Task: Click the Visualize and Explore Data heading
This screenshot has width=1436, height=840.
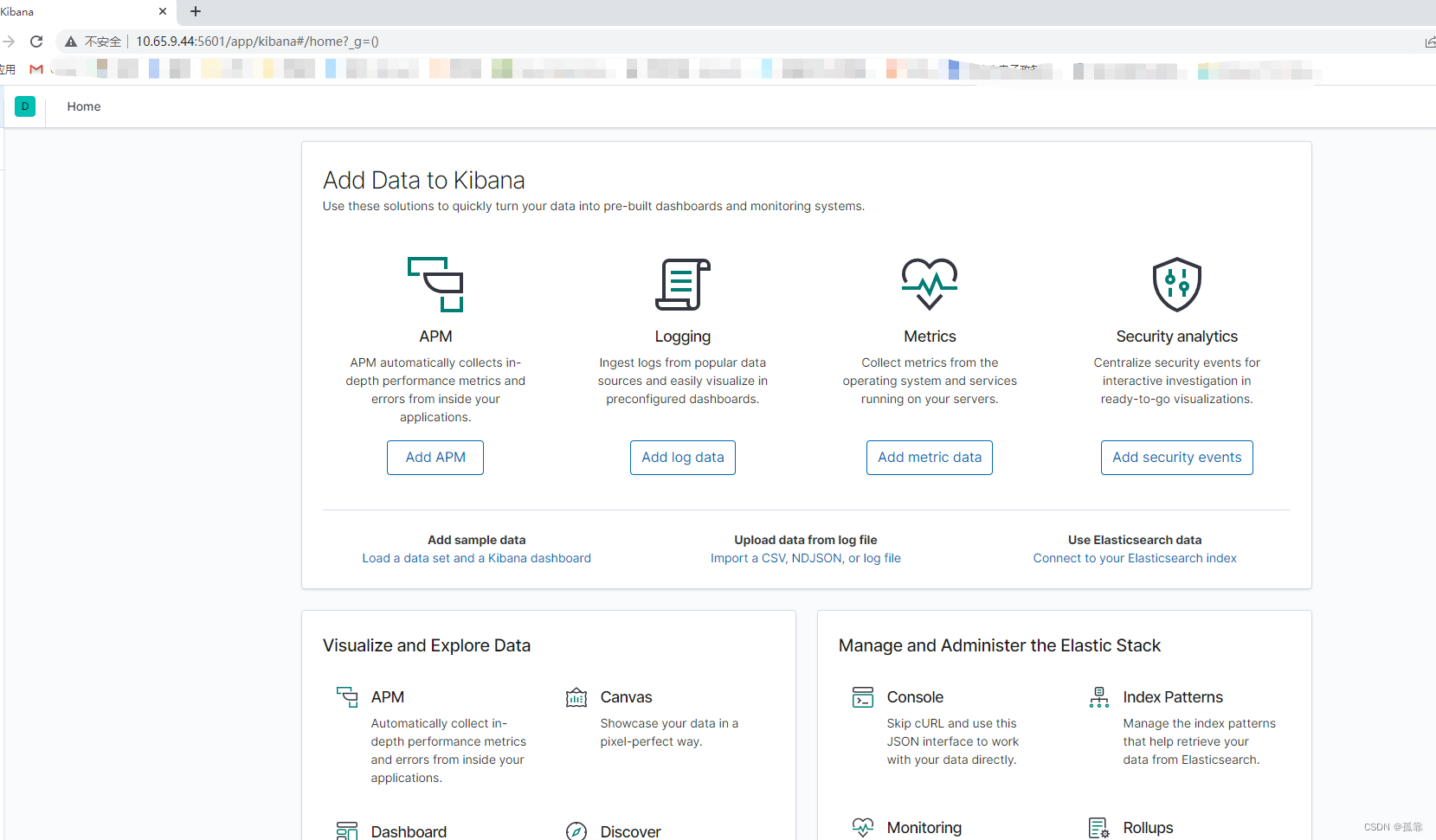Action: pos(427,645)
